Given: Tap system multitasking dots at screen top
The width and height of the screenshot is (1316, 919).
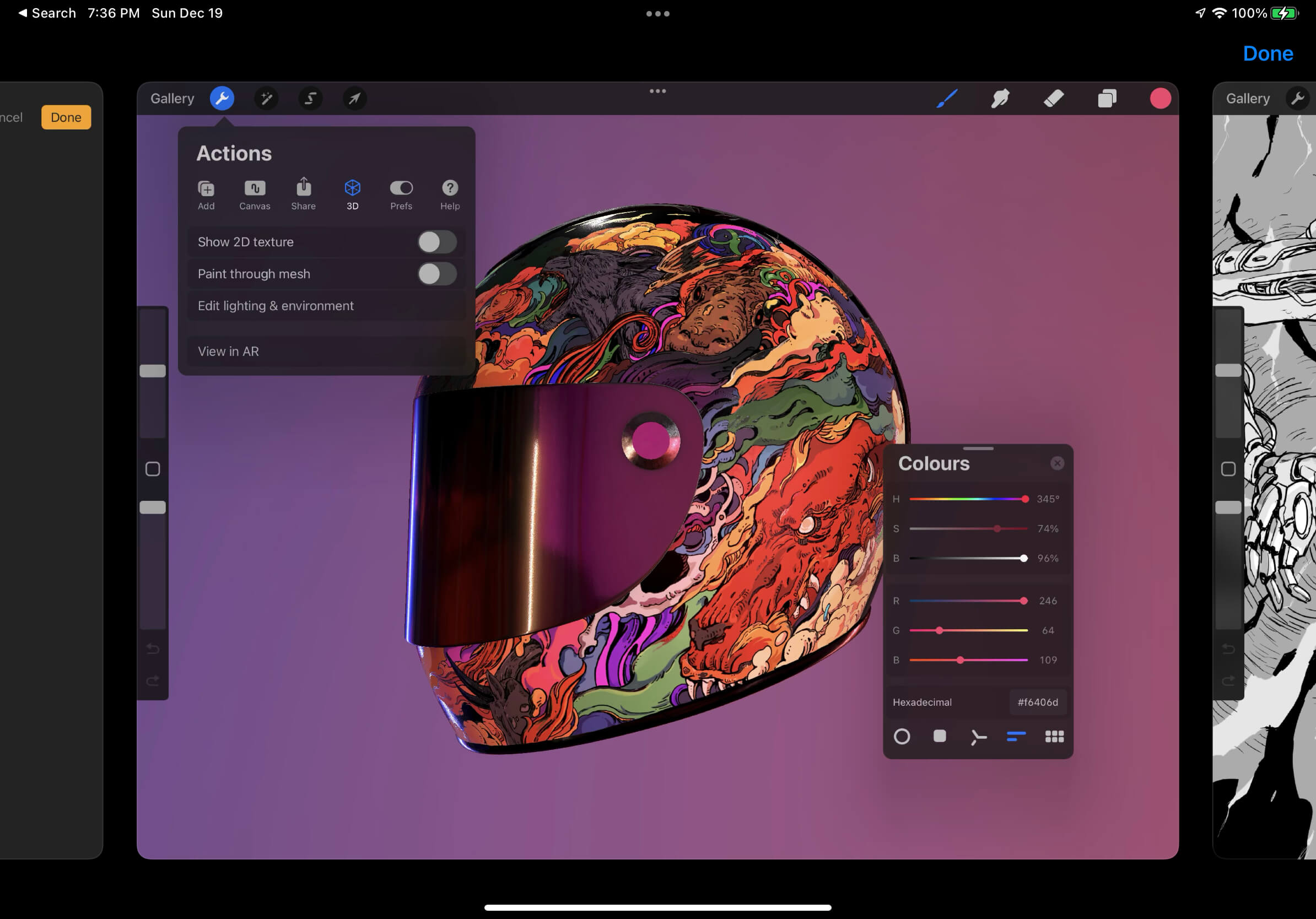Looking at the screenshot, I should (x=657, y=13).
